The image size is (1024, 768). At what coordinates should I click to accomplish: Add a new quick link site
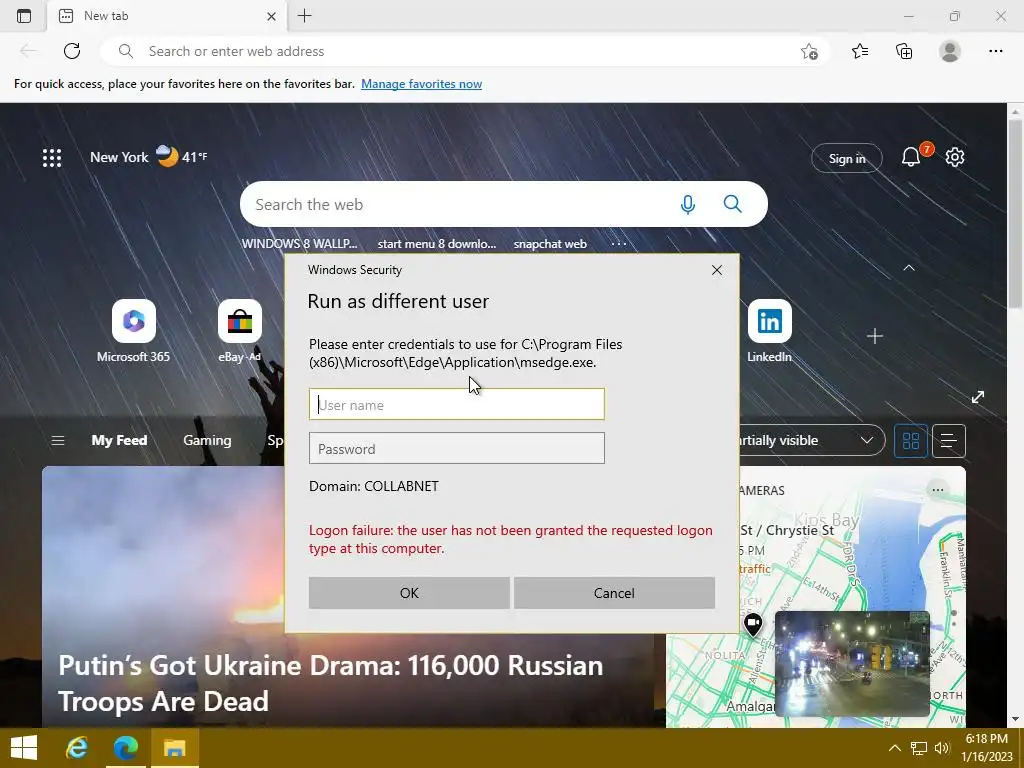click(874, 336)
